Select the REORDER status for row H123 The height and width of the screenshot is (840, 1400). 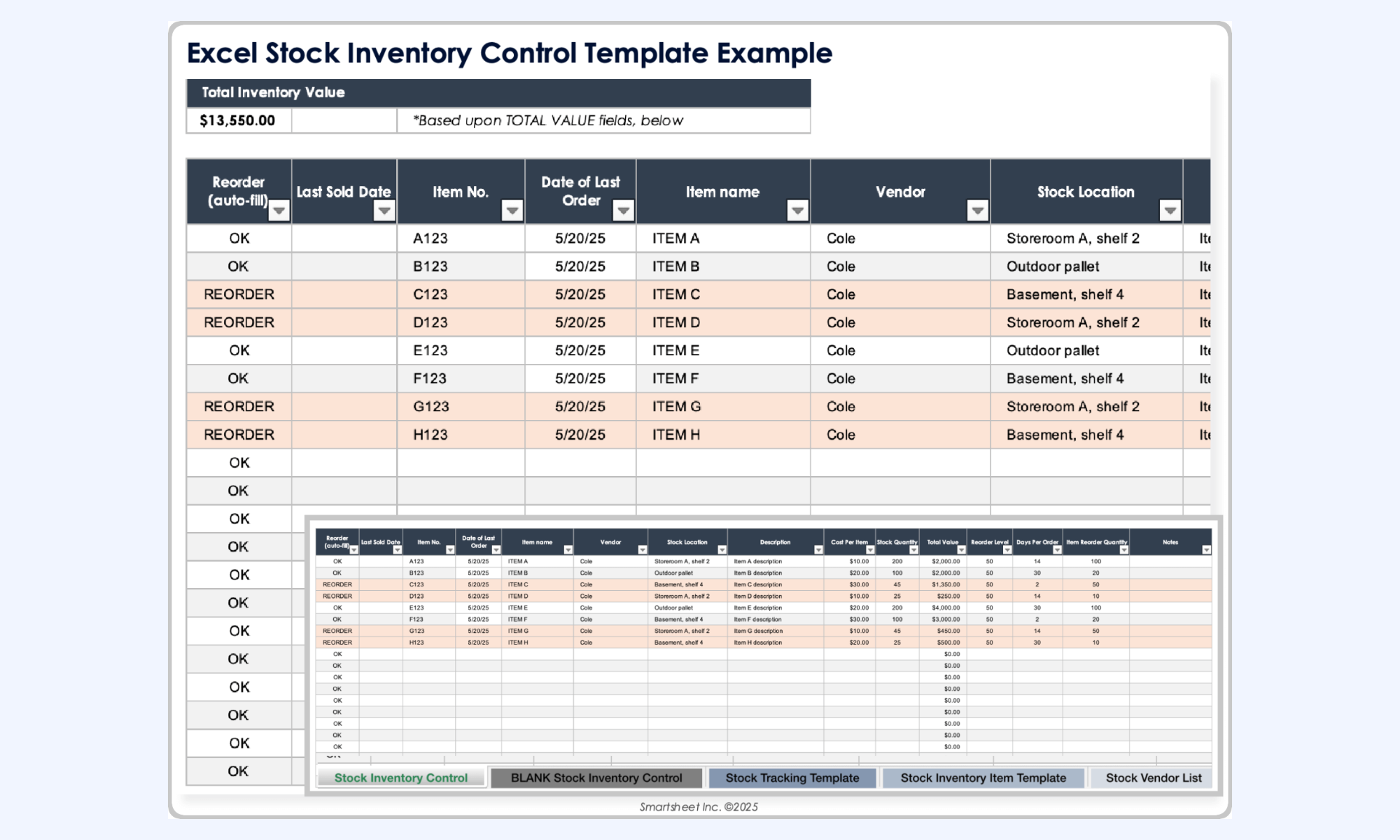point(239,434)
